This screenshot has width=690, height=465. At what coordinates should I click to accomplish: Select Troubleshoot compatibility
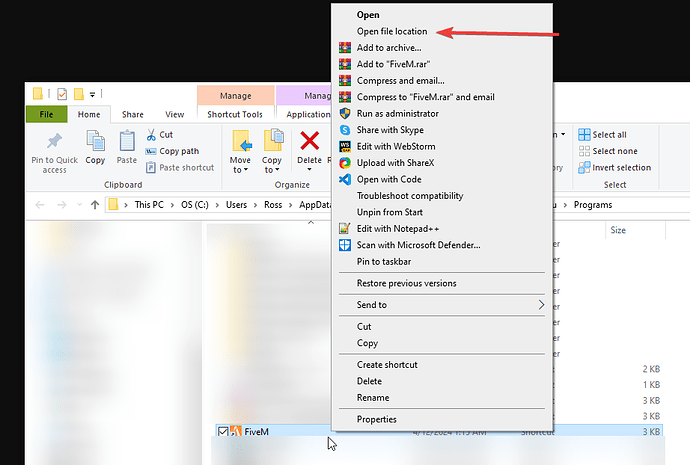tap(410, 196)
